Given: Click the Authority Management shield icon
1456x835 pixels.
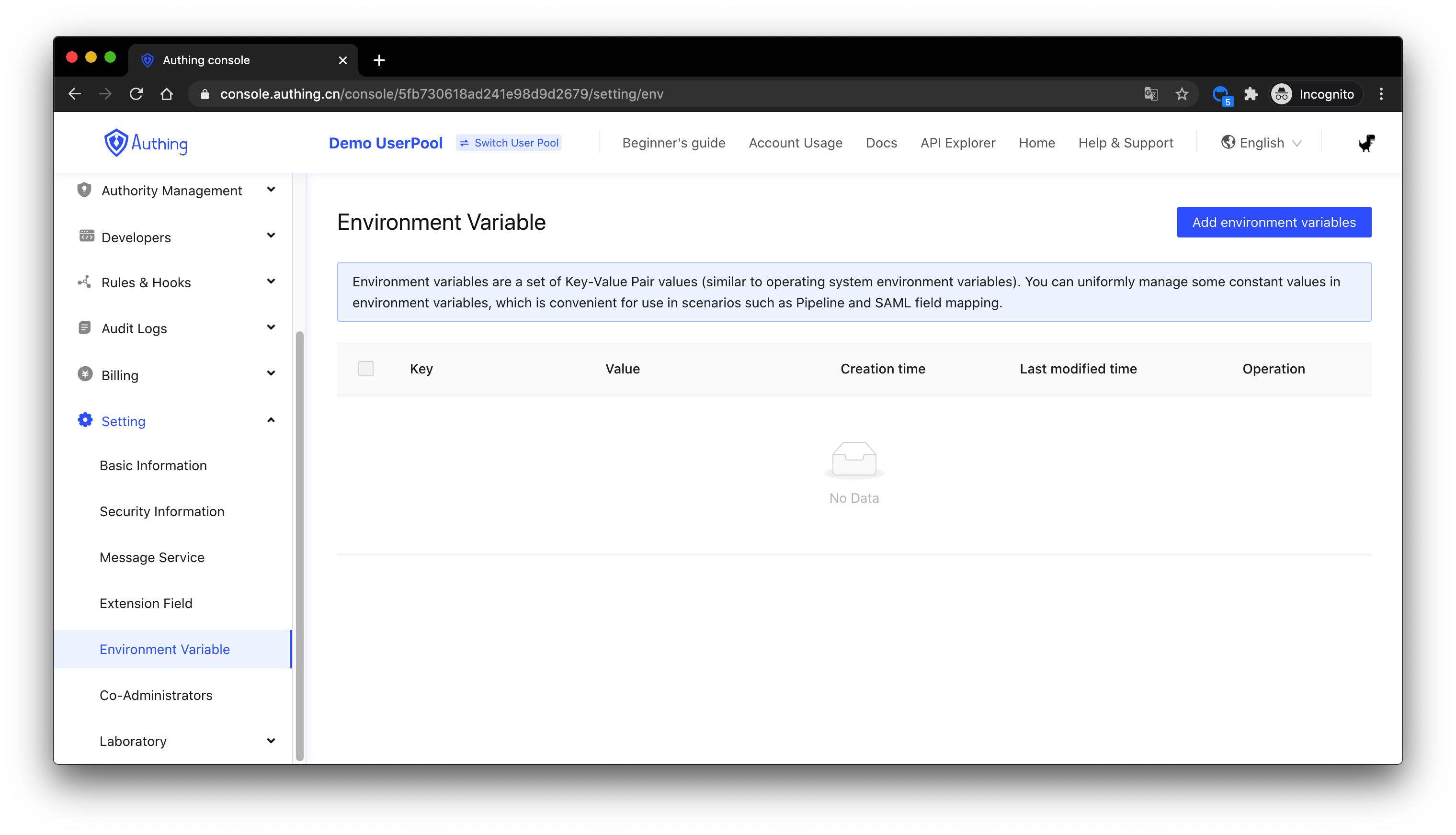Looking at the screenshot, I should (x=84, y=190).
